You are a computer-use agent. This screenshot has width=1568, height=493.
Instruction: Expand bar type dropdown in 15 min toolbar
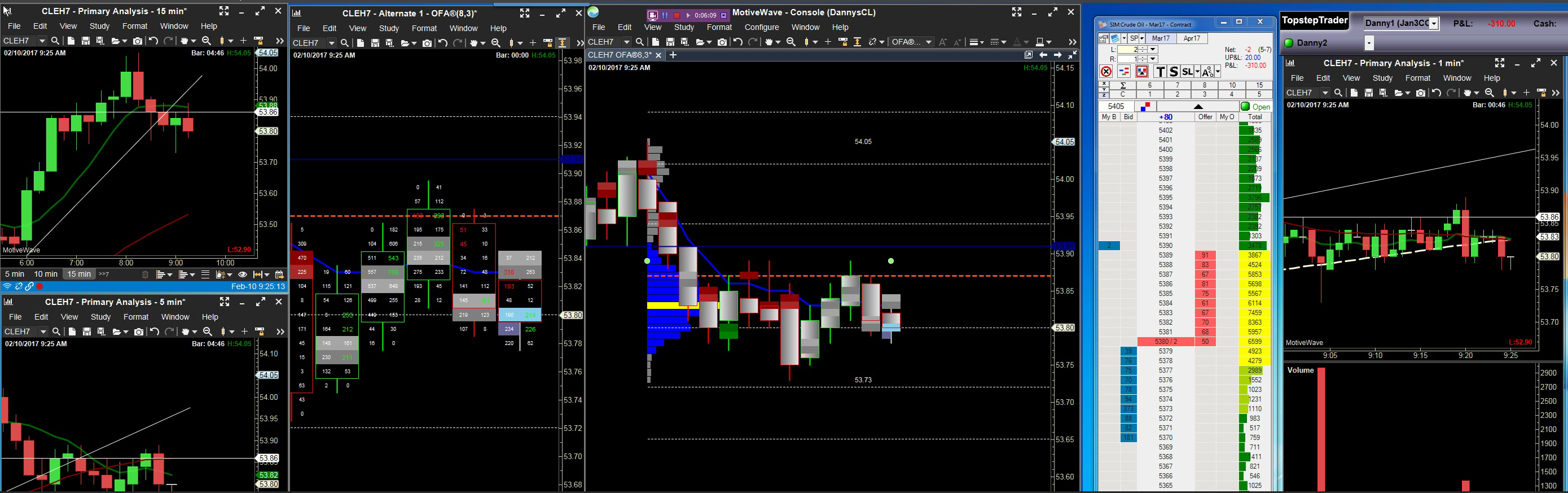[x=230, y=41]
